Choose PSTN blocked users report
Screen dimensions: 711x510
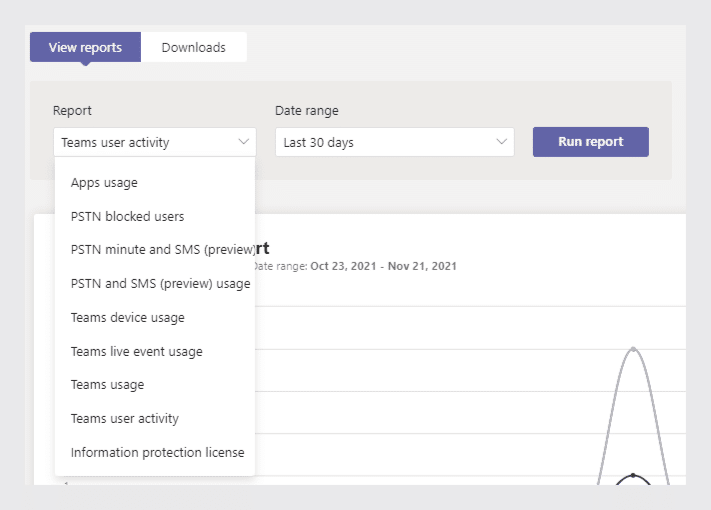point(155,217)
